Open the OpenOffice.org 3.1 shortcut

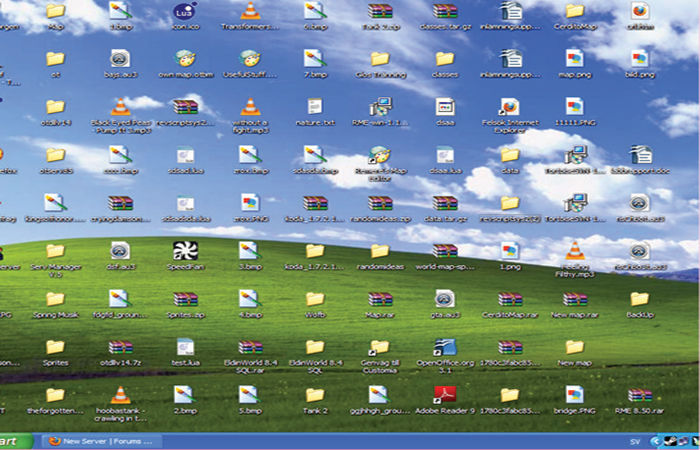pos(444,347)
